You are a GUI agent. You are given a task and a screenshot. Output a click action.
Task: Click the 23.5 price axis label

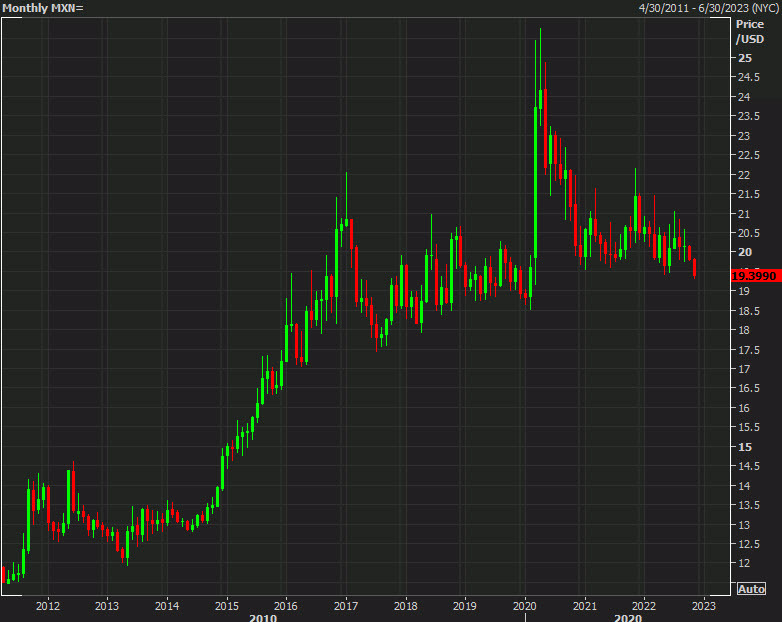pyautogui.click(x=749, y=116)
